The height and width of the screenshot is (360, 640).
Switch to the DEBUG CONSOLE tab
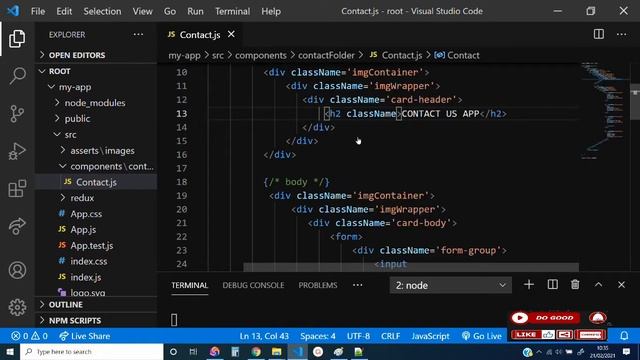click(253, 285)
